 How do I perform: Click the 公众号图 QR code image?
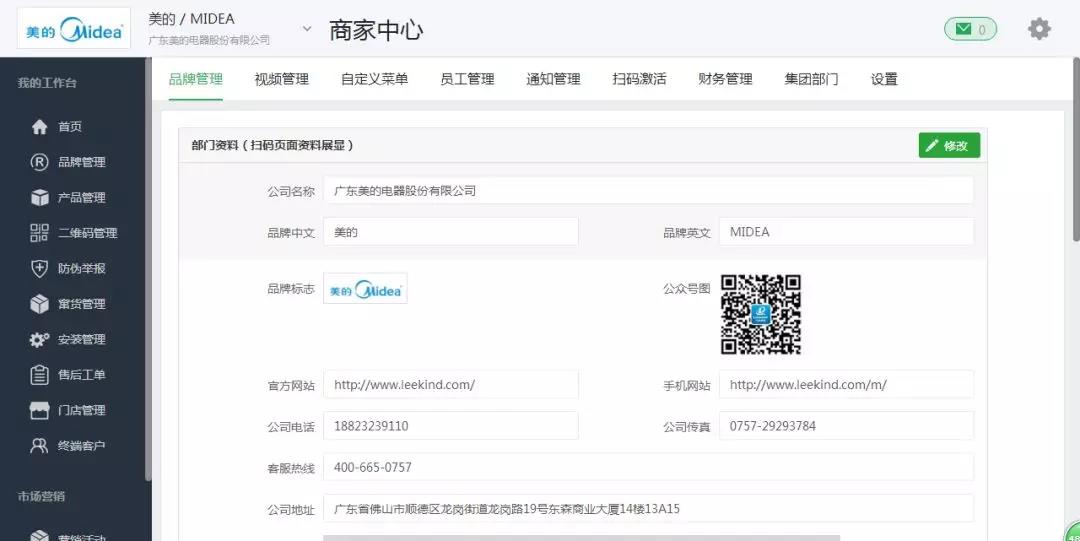760,314
